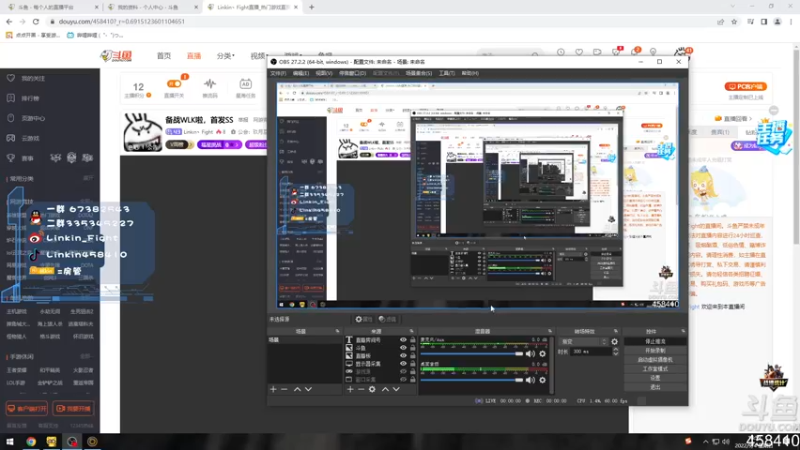Lock the 斗鱼 image source
Viewport: 800px width, 450px height.
[x=413, y=347]
